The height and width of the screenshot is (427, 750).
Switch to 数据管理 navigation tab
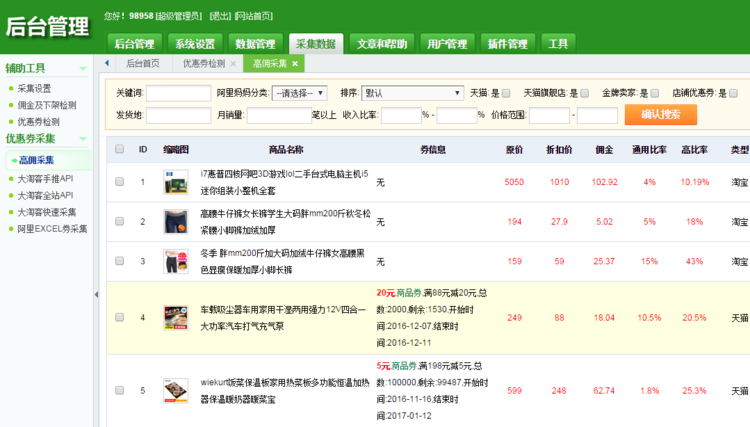[x=255, y=44]
